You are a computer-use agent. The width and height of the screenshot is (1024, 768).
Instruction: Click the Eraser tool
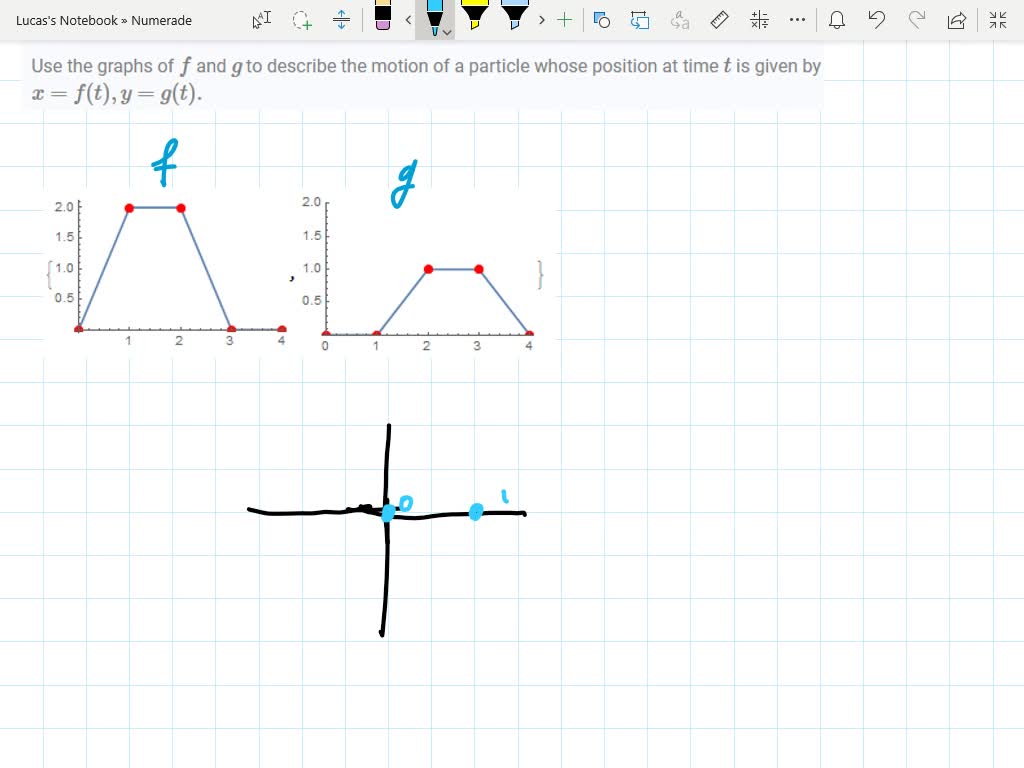(381, 18)
